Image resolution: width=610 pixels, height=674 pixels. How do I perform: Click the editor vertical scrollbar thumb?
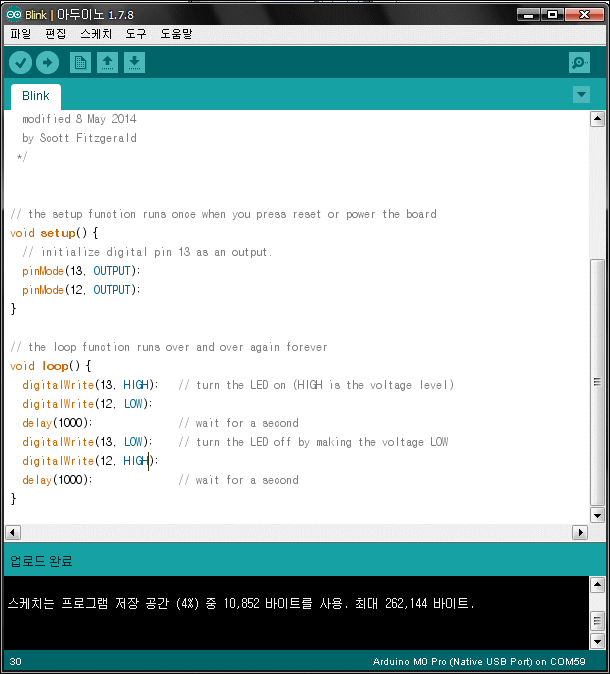(597, 382)
